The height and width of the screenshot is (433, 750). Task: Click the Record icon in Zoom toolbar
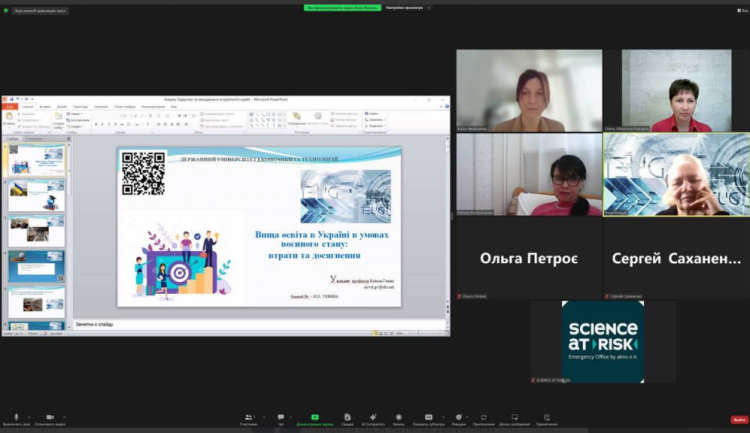(x=398, y=417)
